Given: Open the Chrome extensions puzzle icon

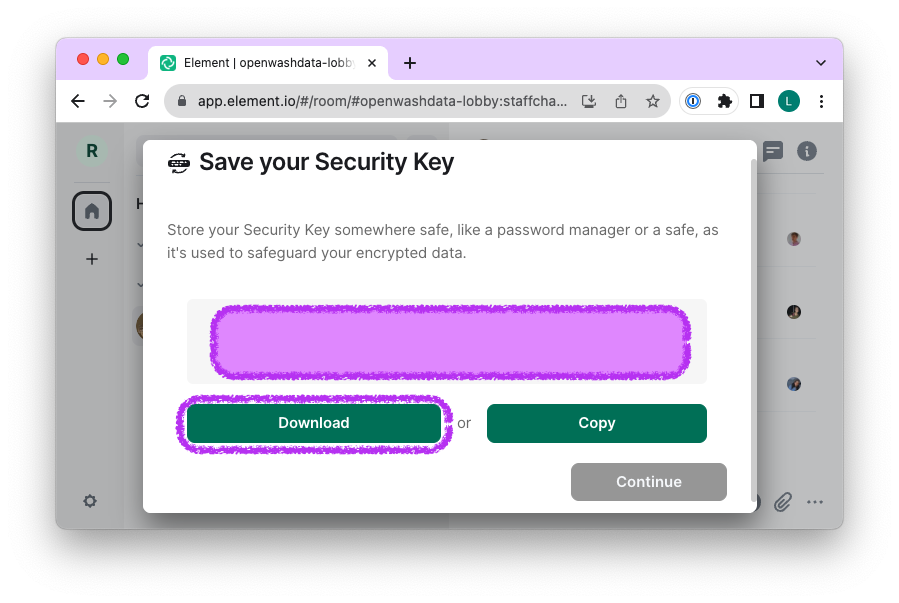Looking at the screenshot, I should click(725, 101).
